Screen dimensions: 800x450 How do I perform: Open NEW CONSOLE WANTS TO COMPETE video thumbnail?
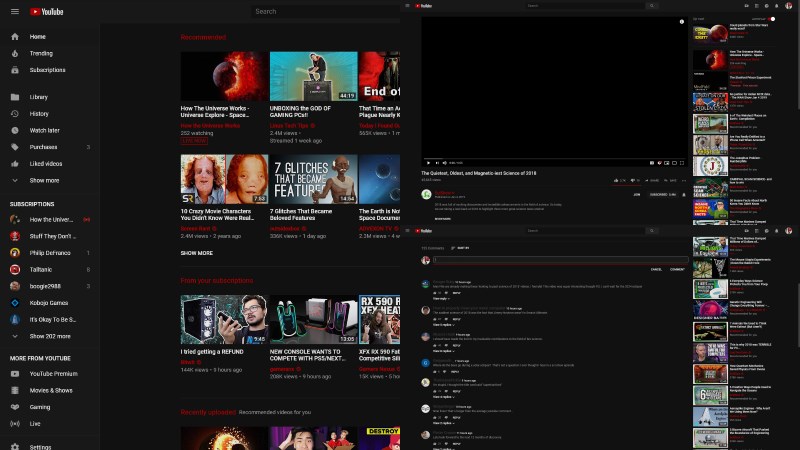click(x=314, y=319)
